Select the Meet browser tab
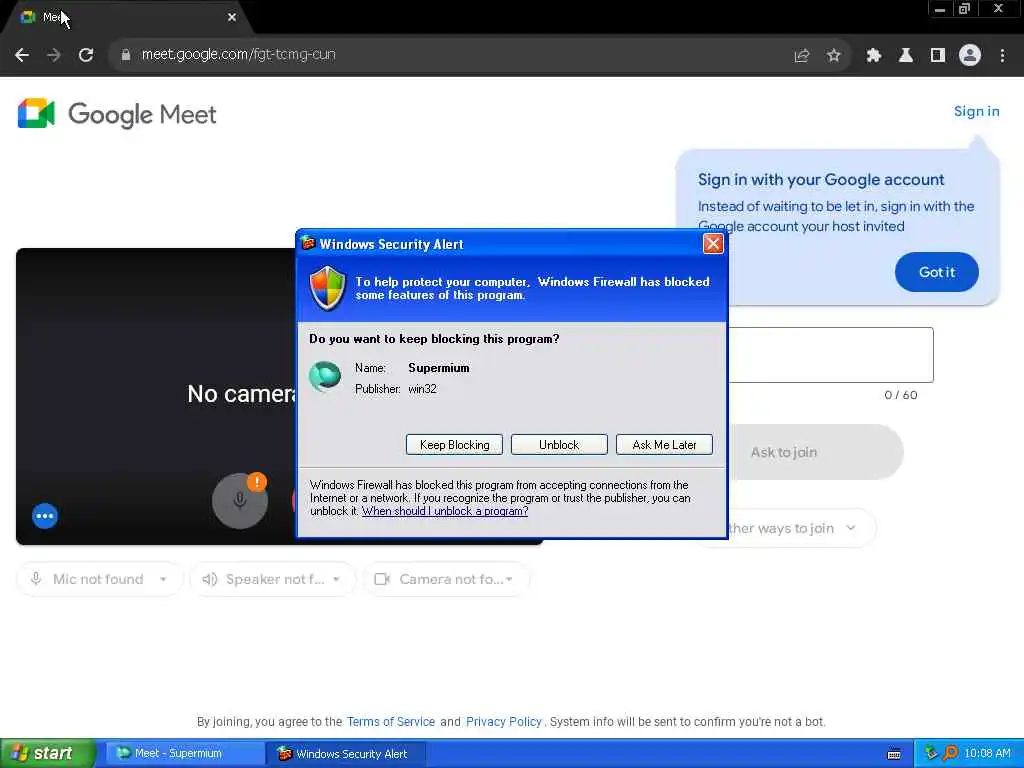The image size is (1024, 768). [127, 17]
